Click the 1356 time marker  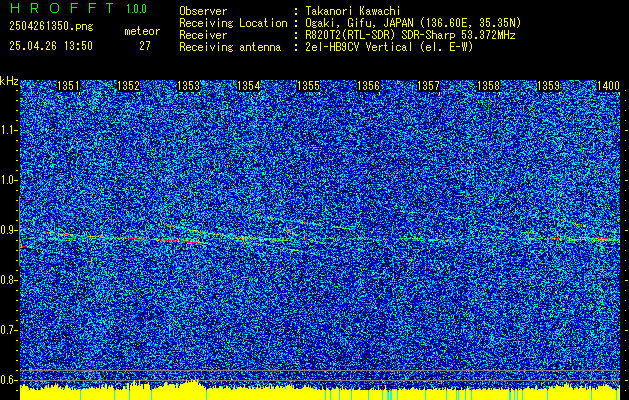click(x=368, y=86)
